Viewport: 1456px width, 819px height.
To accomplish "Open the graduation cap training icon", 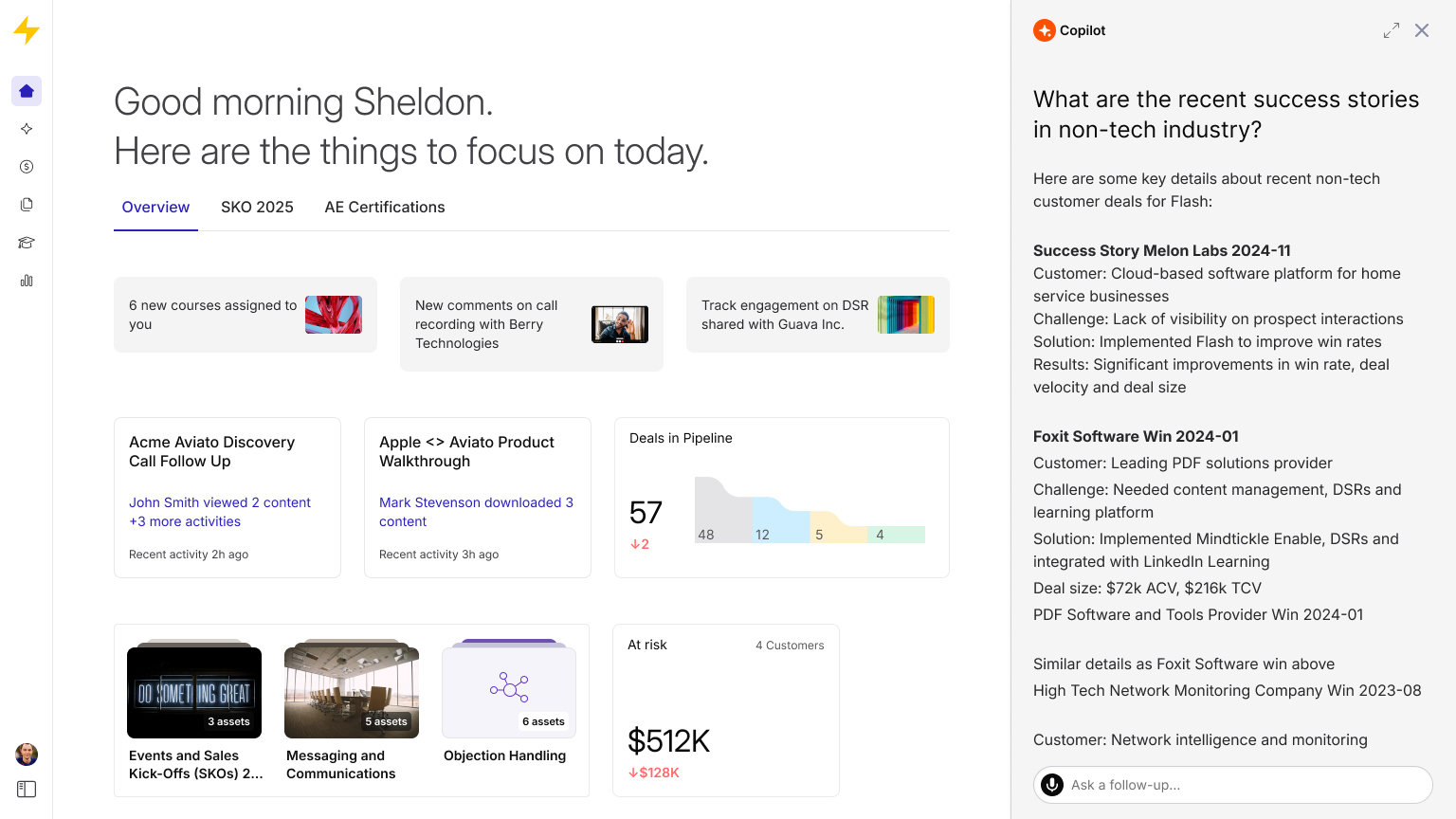I will point(27,243).
